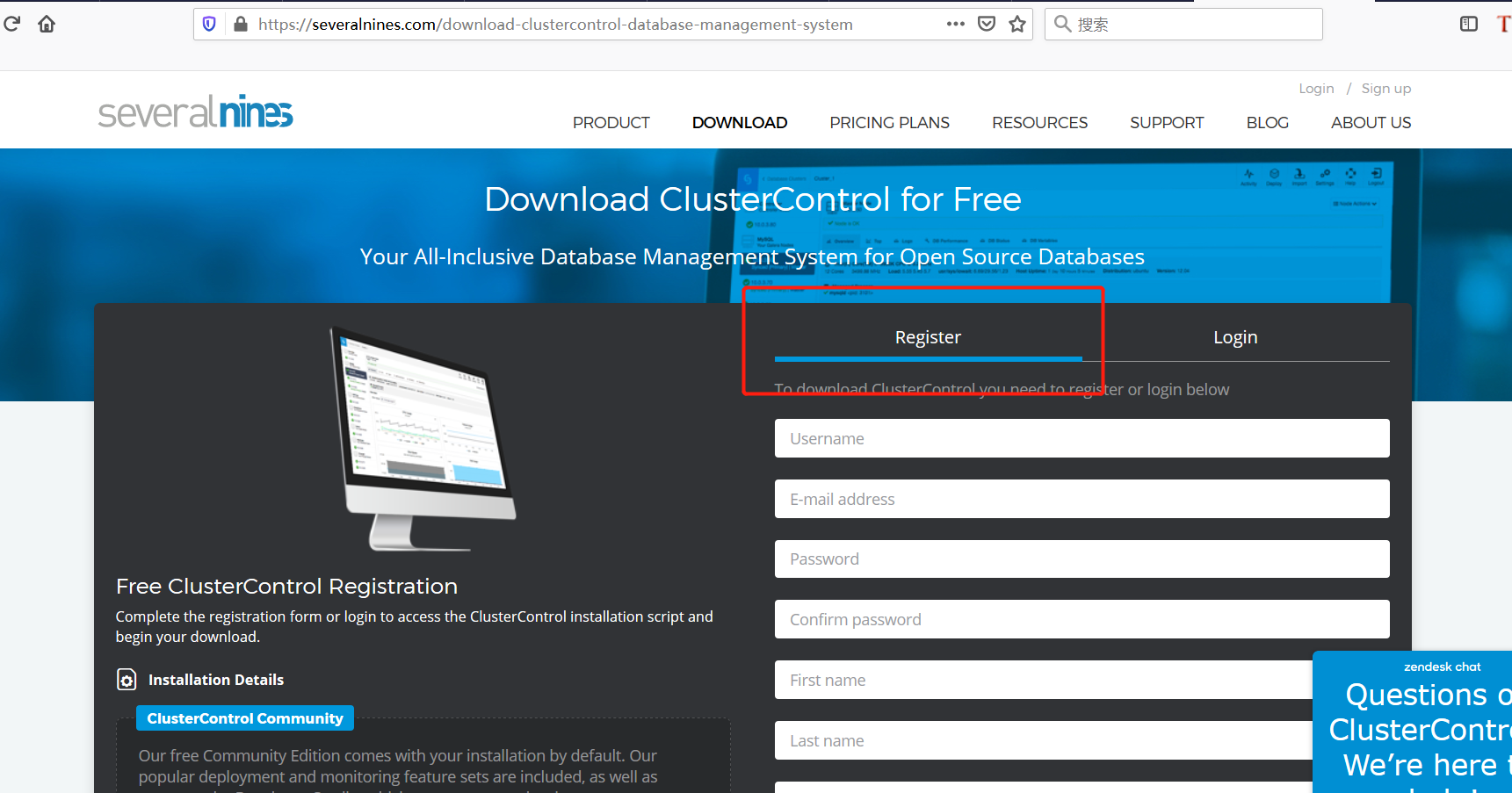Toggle the browser sidebar icon
The width and height of the screenshot is (1512, 793).
click(1469, 24)
